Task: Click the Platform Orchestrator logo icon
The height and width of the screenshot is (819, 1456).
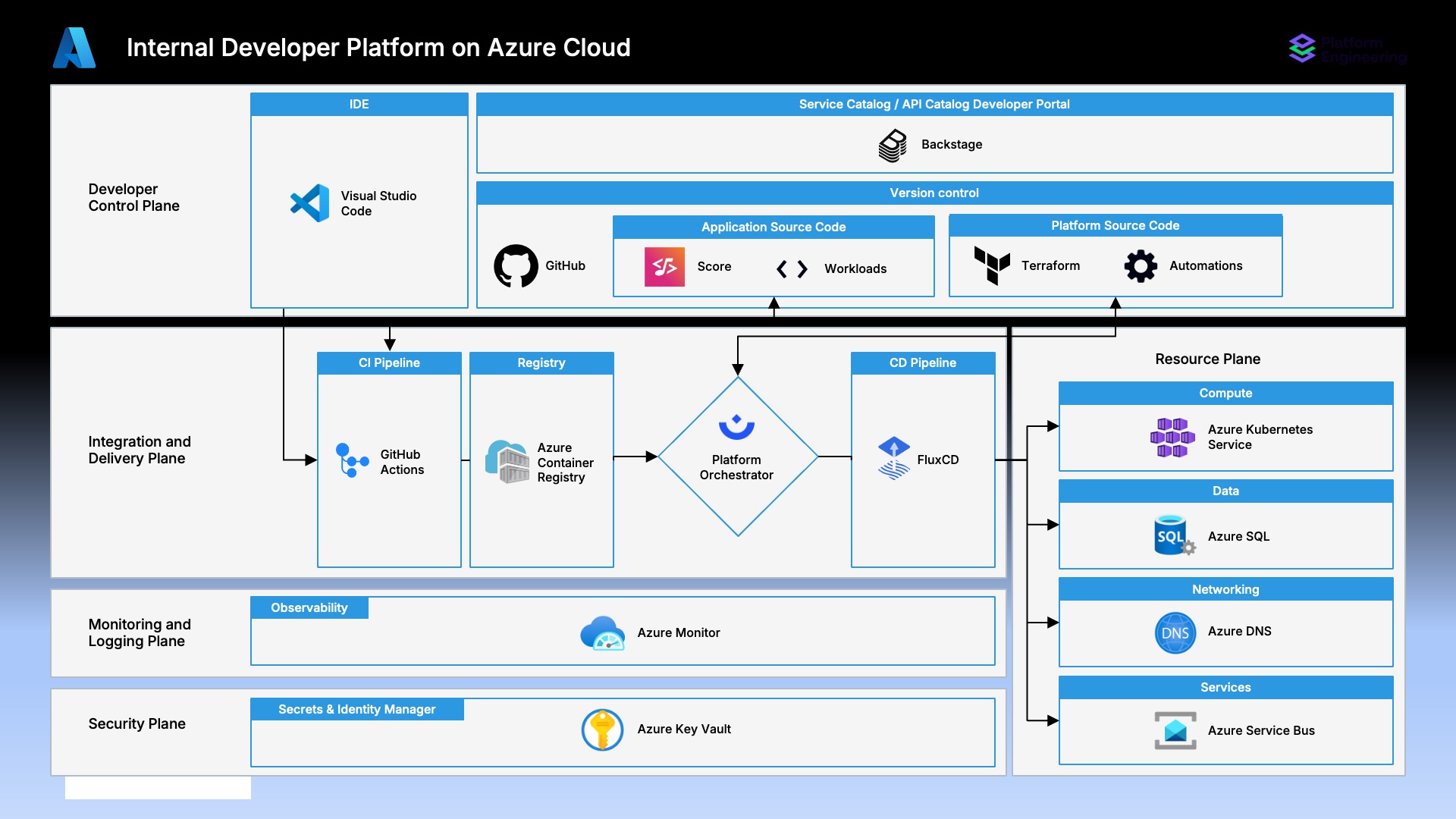Action: pyautogui.click(x=736, y=427)
